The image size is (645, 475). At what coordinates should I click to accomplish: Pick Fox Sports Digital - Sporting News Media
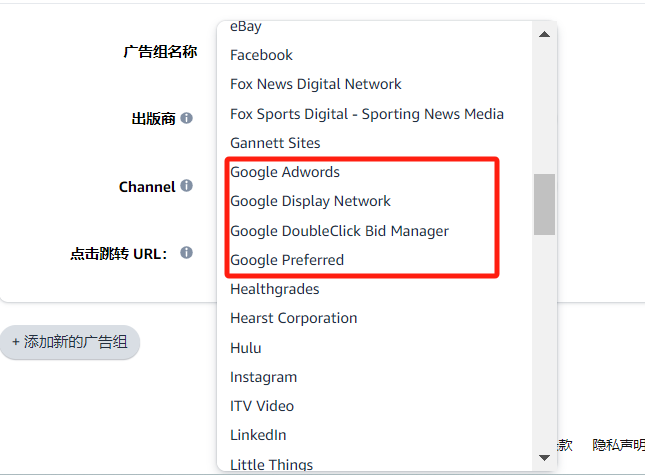coord(367,114)
